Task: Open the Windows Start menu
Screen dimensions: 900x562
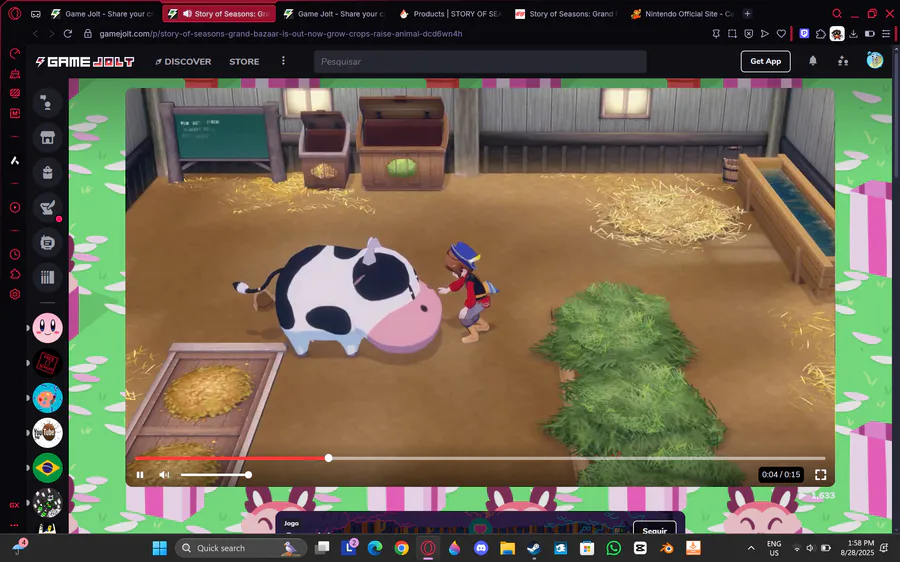Action: [x=160, y=548]
